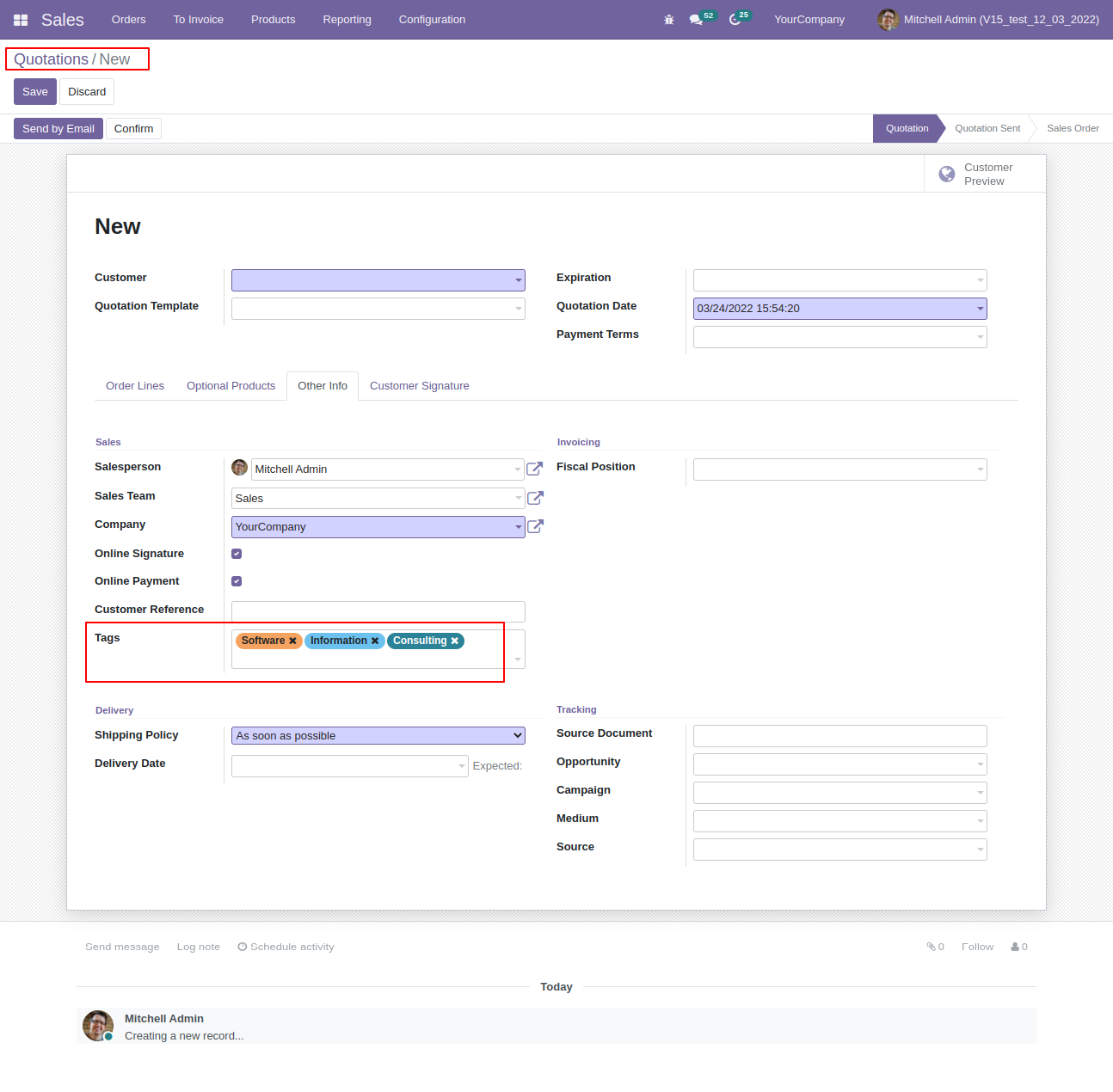The height and width of the screenshot is (1092, 1113).
Task: Open the Shipping Policy select box
Action: pos(378,736)
